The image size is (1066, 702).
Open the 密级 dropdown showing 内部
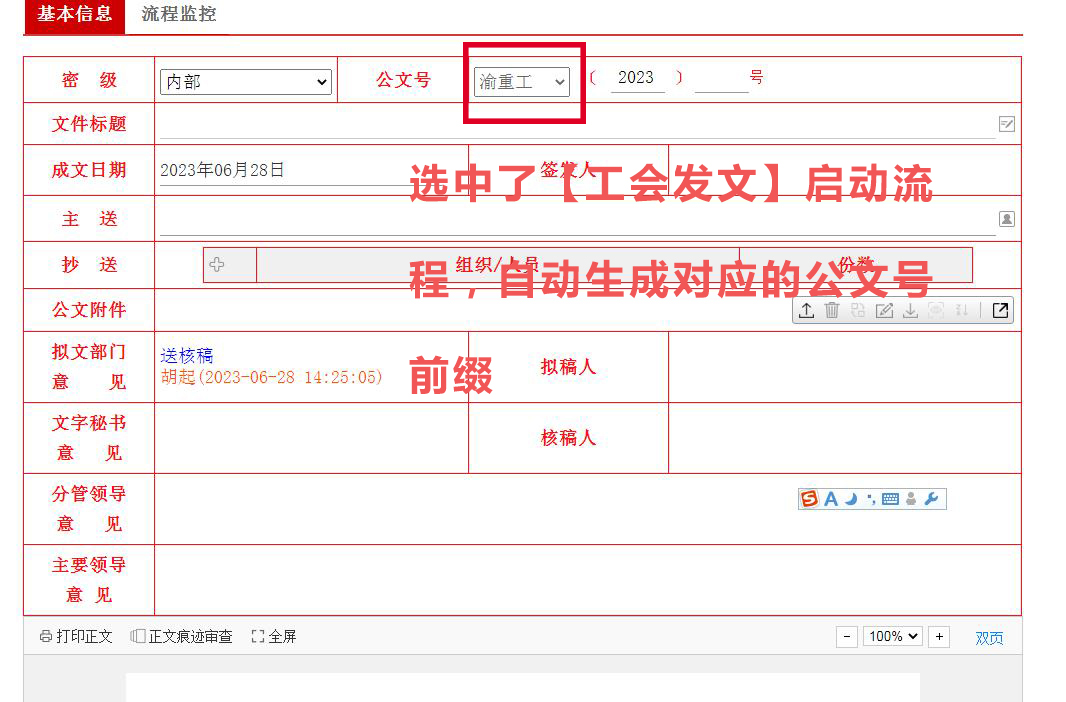[x=246, y=82]
